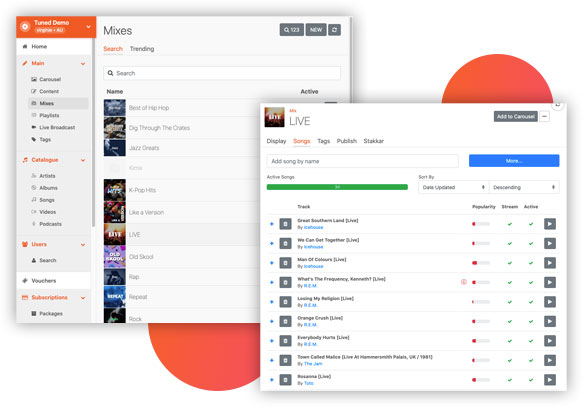Toggle Stream check for Orange Crush
Viewport: 583px width, 407px height.
tap(510, 321)
